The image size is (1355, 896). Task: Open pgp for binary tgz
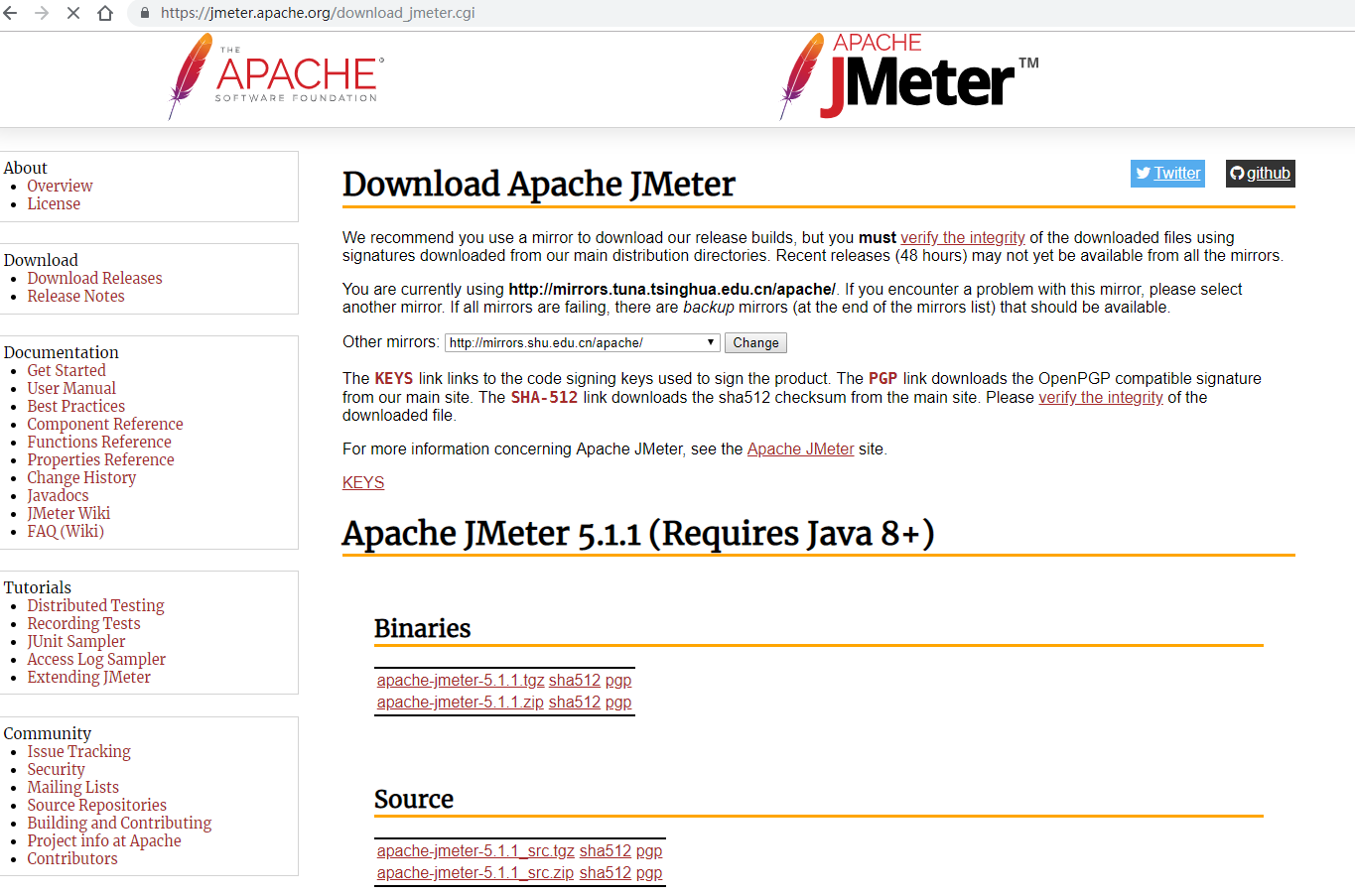(x=618, y=680)
